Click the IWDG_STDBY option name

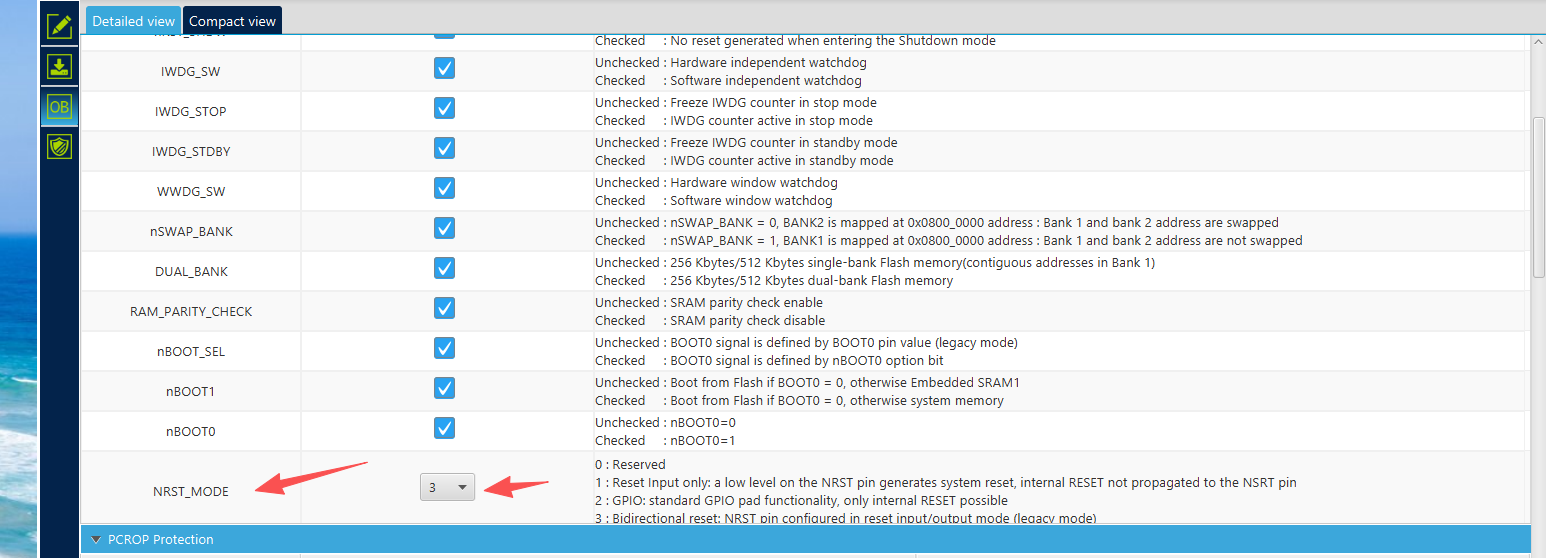[x=191, y=152]
